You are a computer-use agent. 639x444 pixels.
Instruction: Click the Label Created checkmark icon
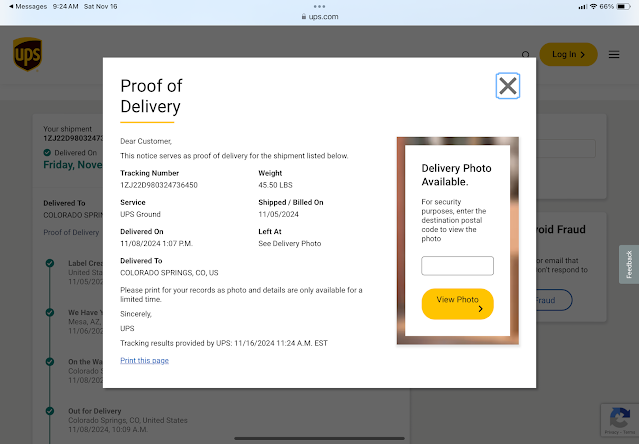pyautogui.click(x=50, y=263)
